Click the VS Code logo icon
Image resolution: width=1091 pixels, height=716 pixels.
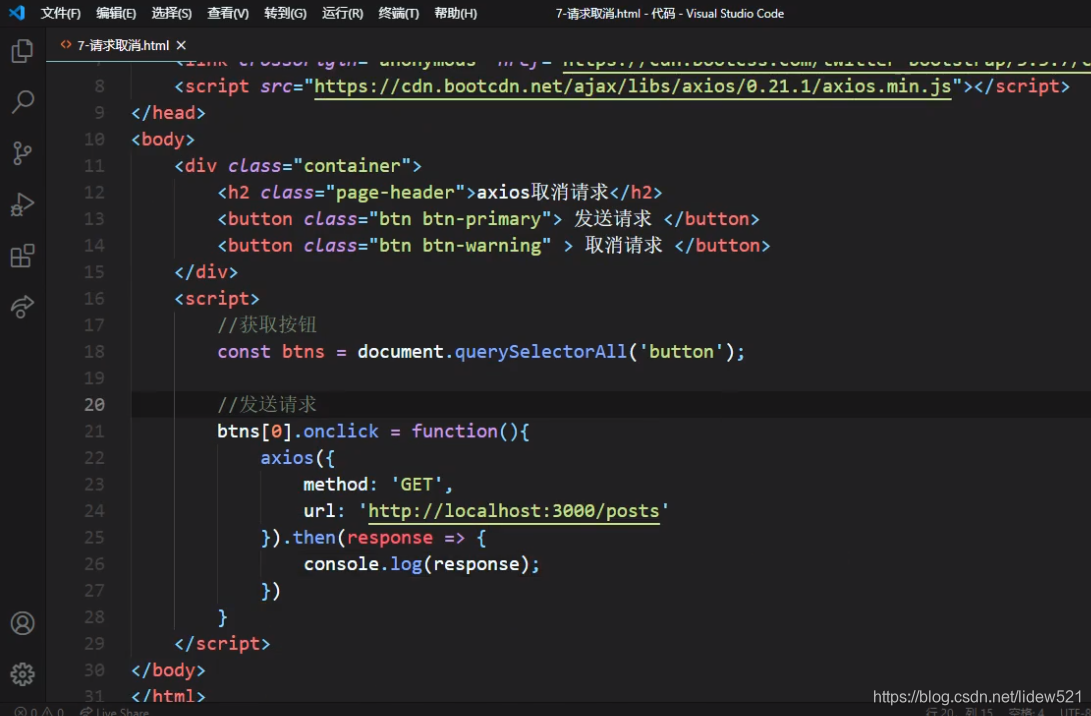[17, 13]
